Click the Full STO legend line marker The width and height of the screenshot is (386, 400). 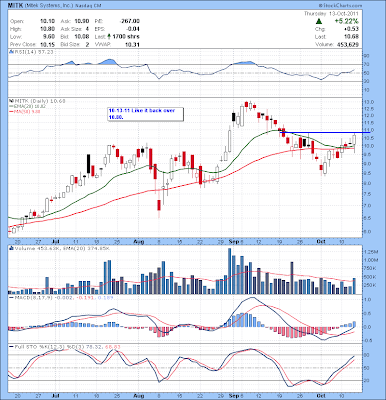11,347
